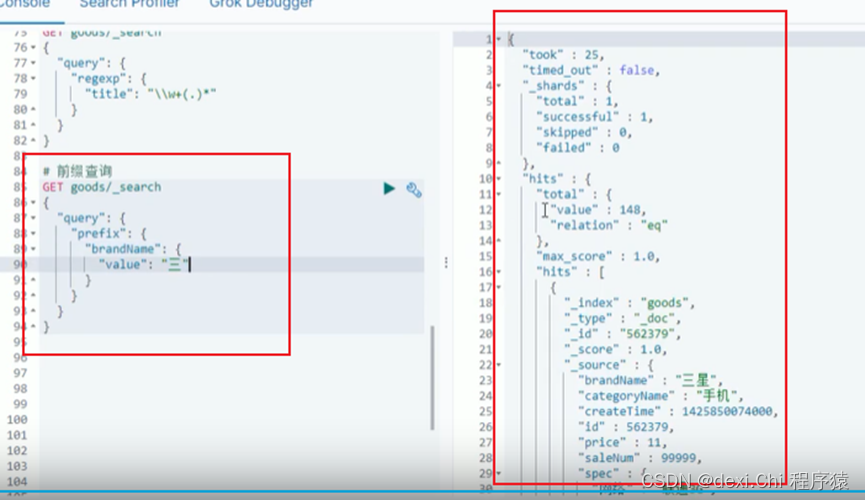Click the "max_score" : 1.0 line
865x500 pixels.
click(598, 256)
